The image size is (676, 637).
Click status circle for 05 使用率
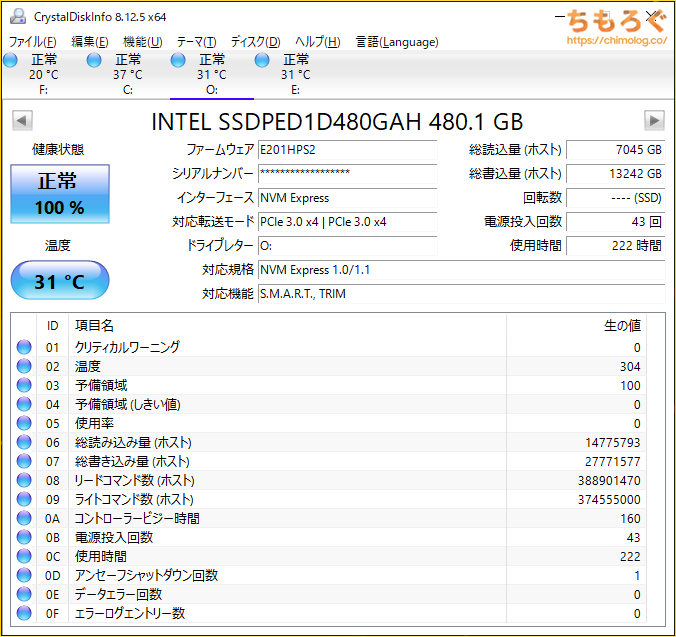(24, 423)
